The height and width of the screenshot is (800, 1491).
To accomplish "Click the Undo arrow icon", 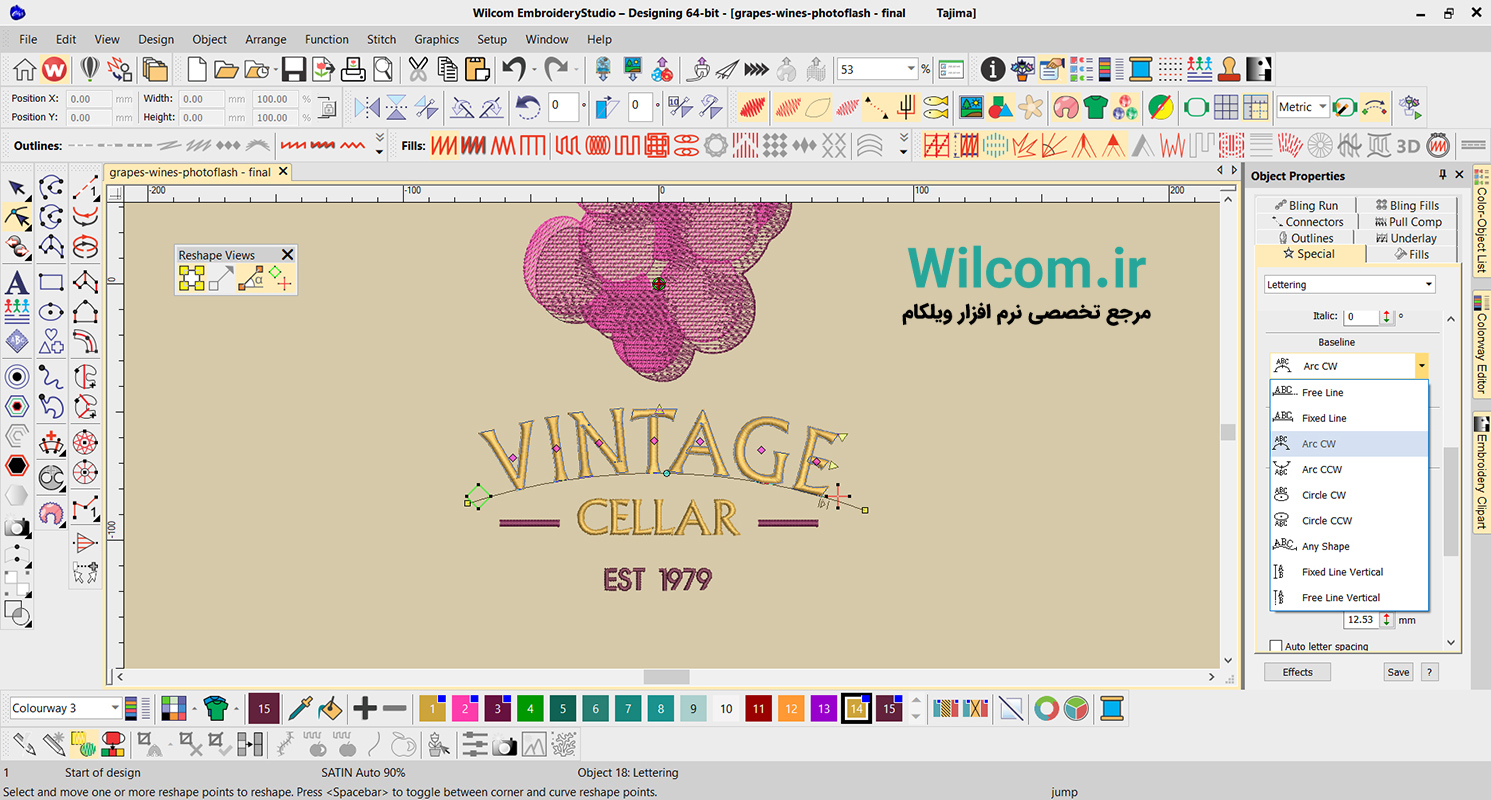I will (x=513, y=69).
